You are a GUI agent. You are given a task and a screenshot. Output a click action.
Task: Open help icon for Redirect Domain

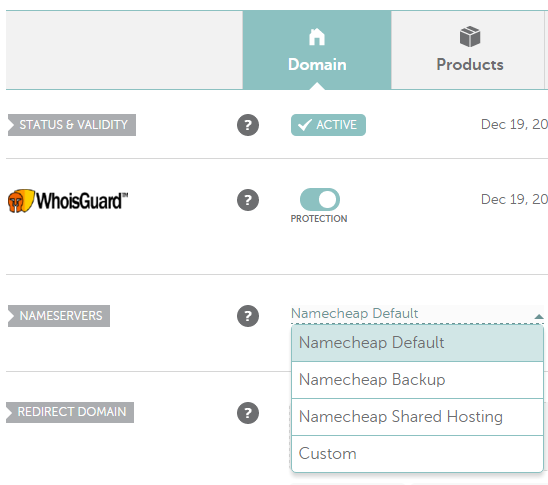tap(248, 413)
